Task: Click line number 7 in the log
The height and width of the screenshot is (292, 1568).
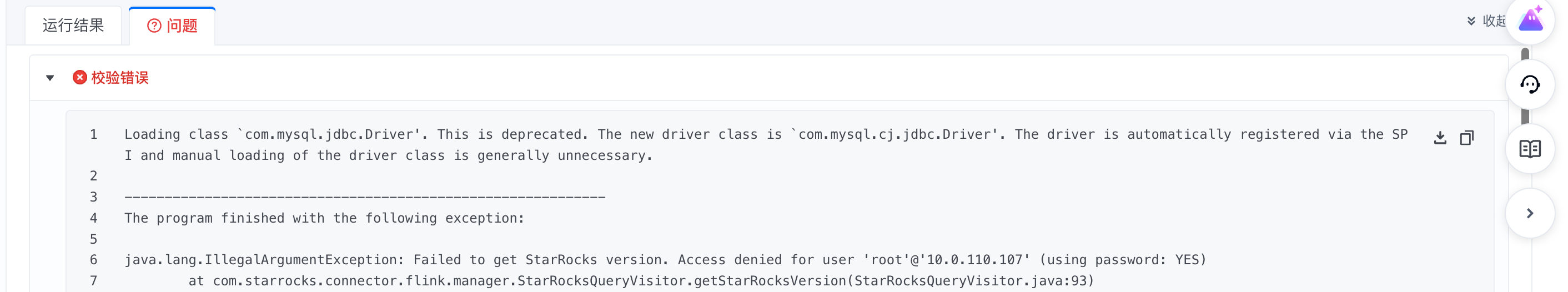Action: pyautogui.click(x=94, y=281)
